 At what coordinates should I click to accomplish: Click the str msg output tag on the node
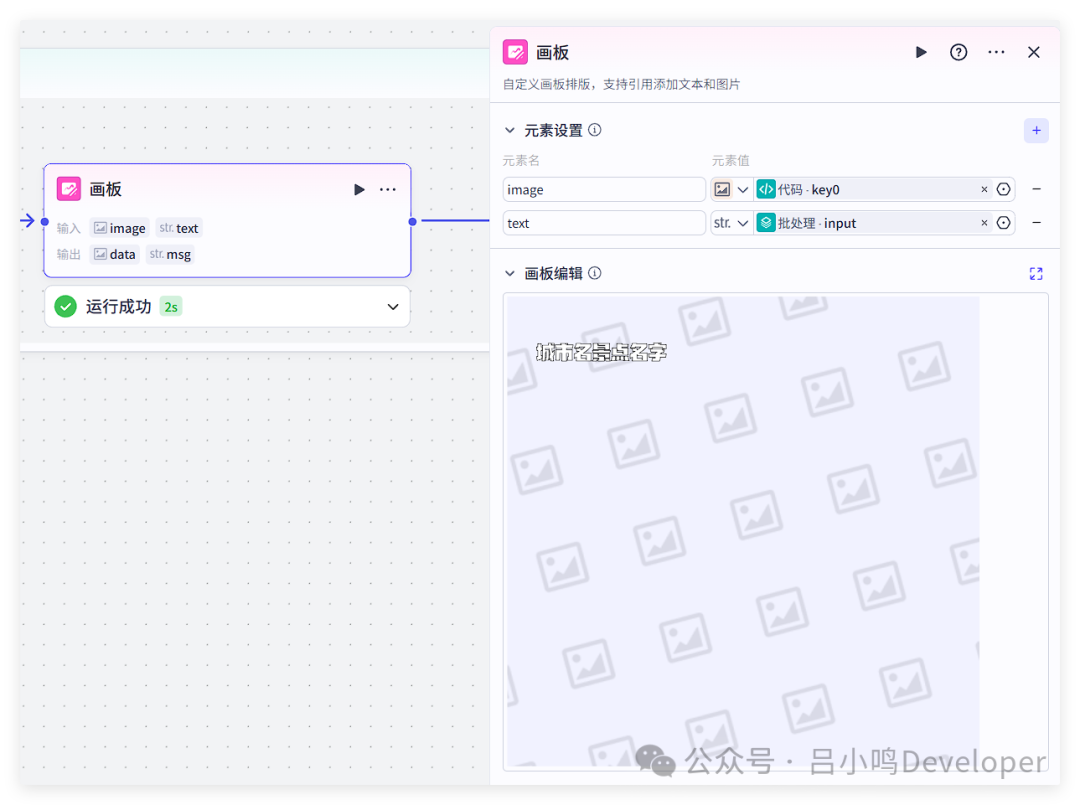[x=170, y=254]
